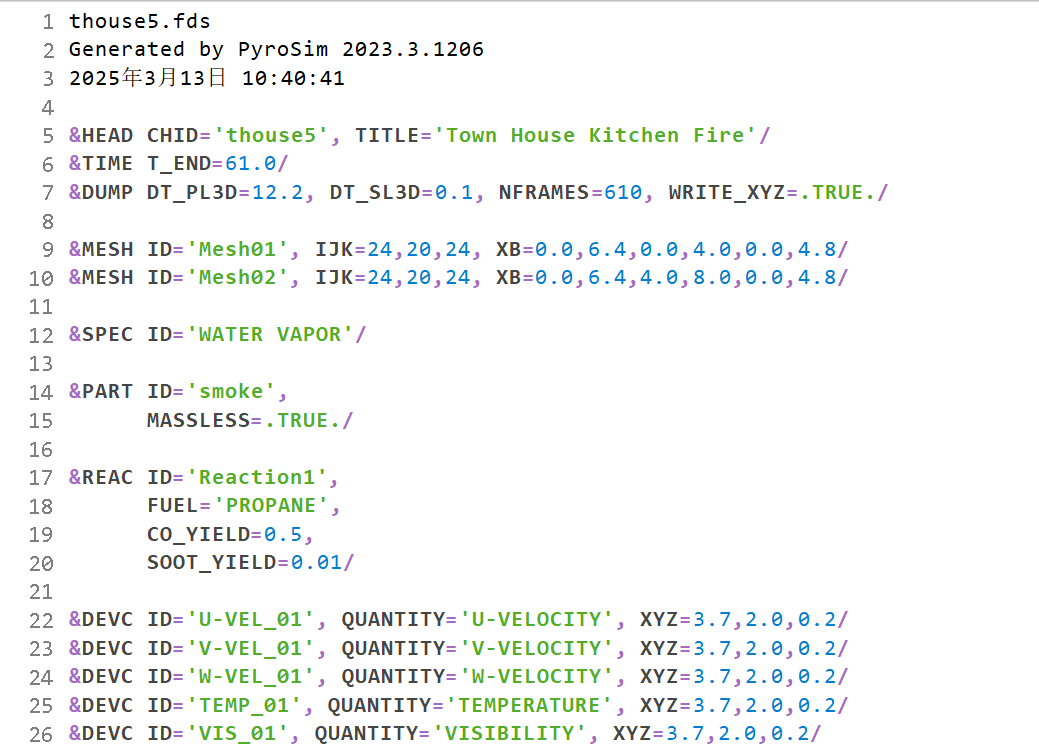This screenshot has width=1039, height=748.
Task: Click the NFRAMES value 610
Action: pyautogui.click(x=623, y=192)
